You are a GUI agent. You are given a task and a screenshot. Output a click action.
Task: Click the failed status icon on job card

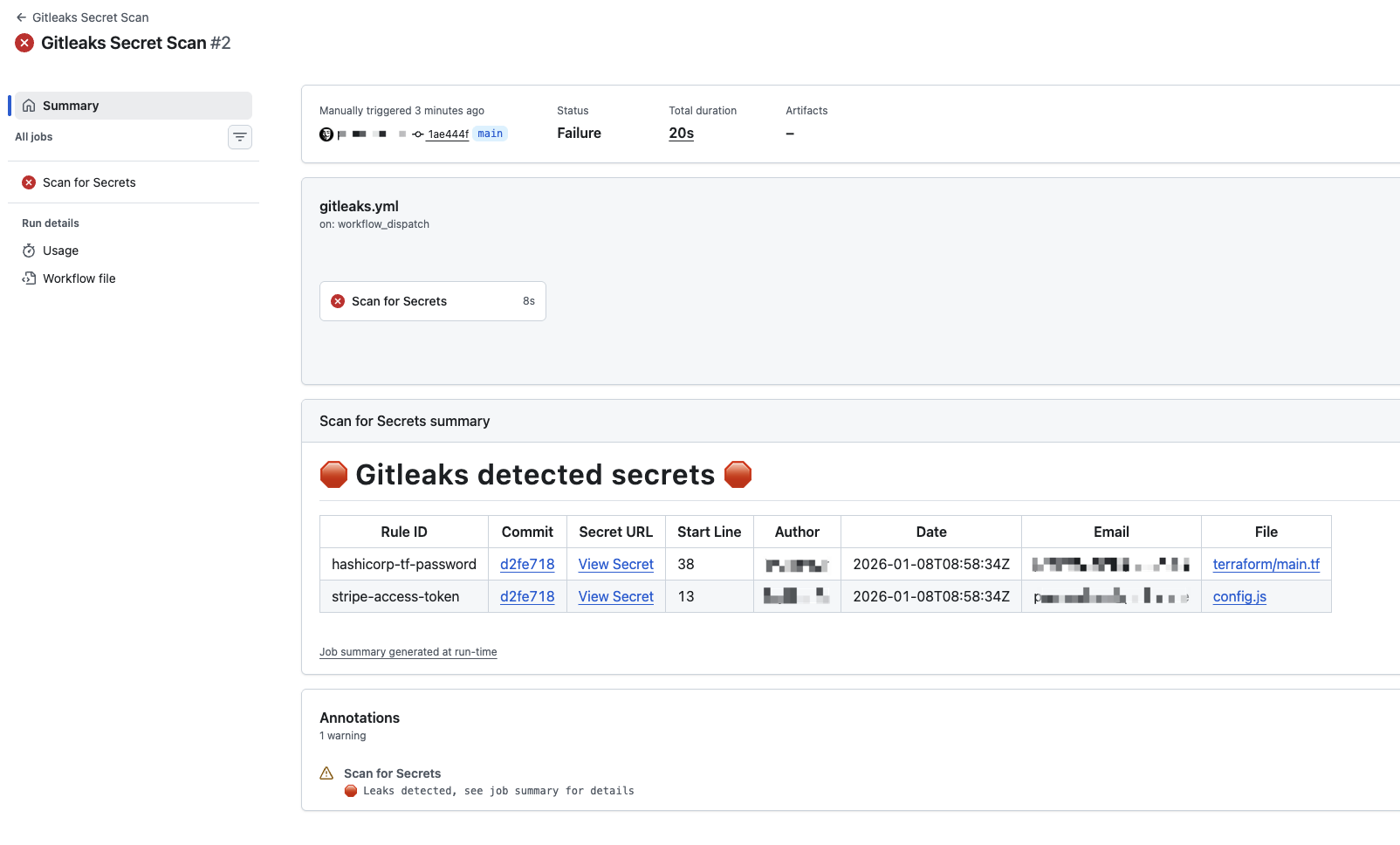click(338, 301)
